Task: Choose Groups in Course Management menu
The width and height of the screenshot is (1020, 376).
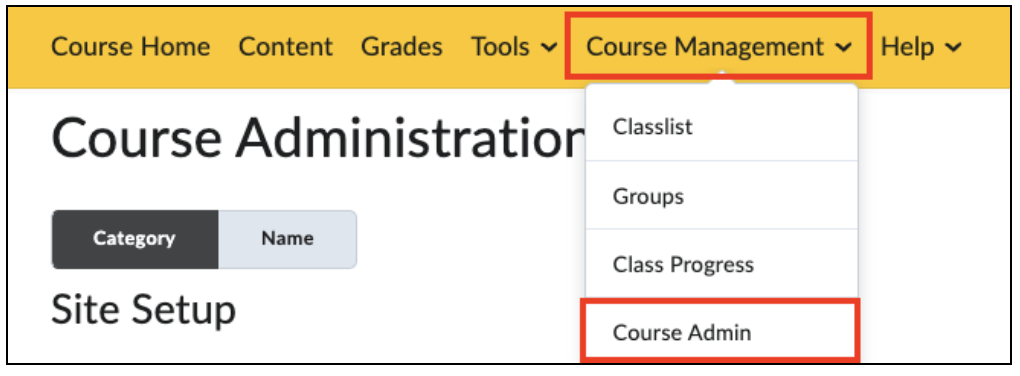Action: click(x=721, y=196)
